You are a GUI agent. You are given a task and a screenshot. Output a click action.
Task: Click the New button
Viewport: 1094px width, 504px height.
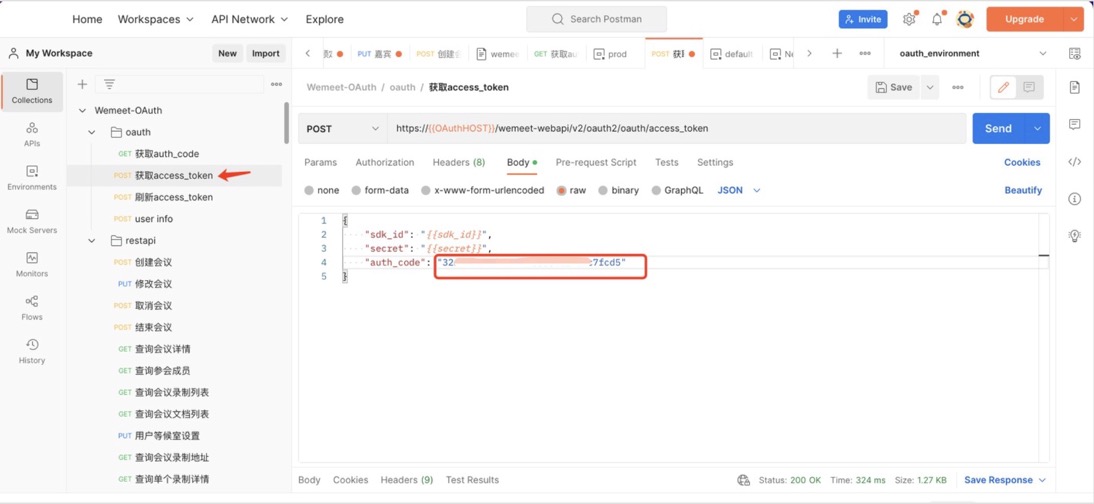click(x=227, y=53)
